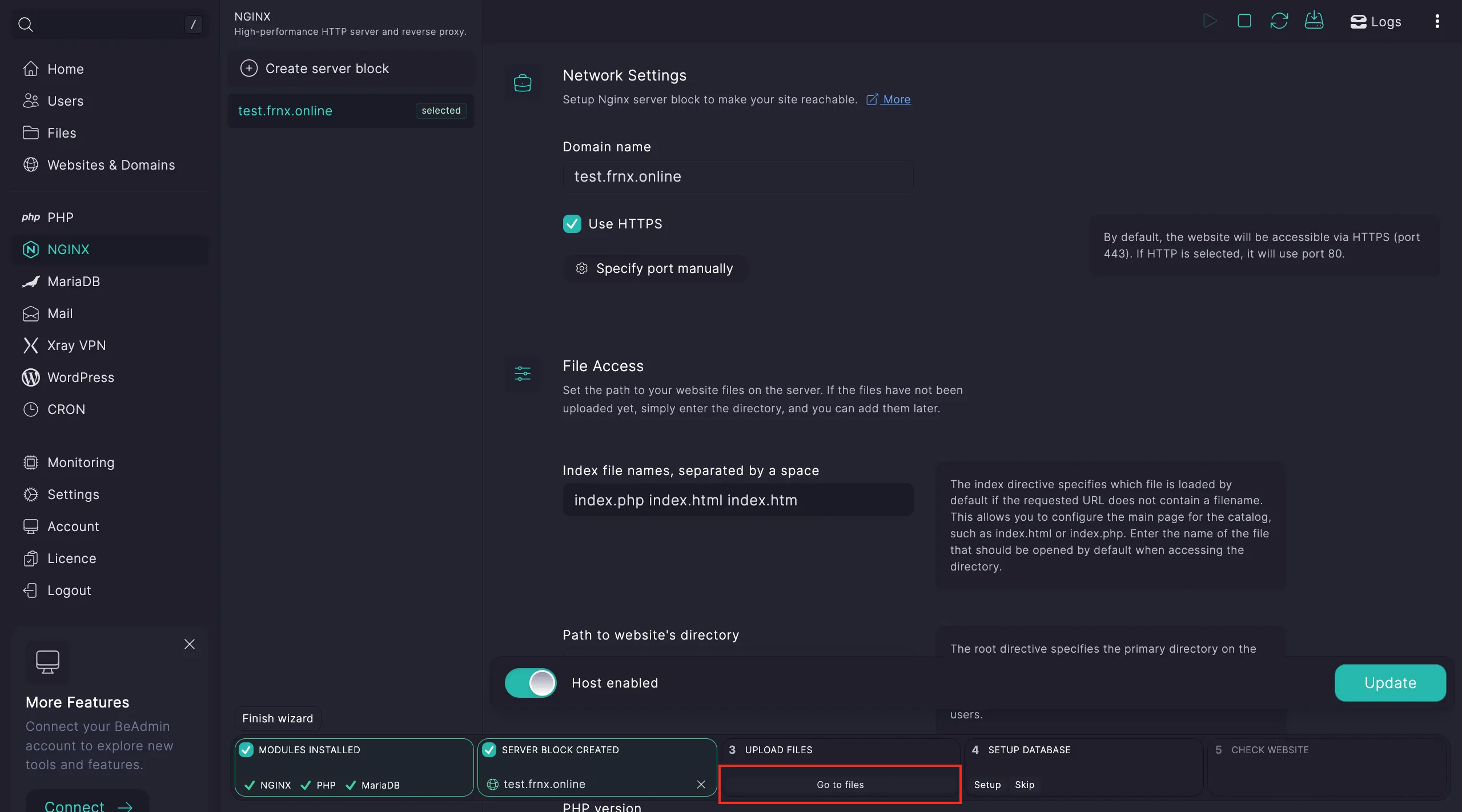Click the slash shortcut key badge
The width and height of the screenshot is (1462, 812).
click(193, 24)
